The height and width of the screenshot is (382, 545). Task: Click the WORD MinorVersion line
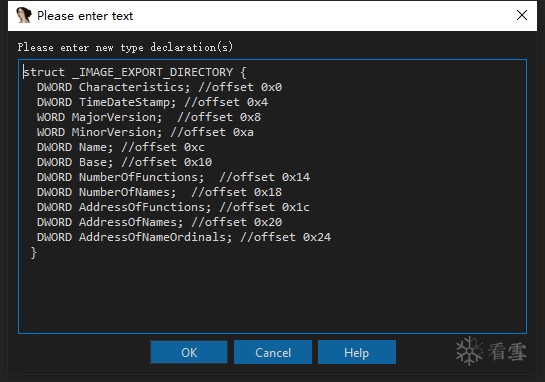point(145,132)
